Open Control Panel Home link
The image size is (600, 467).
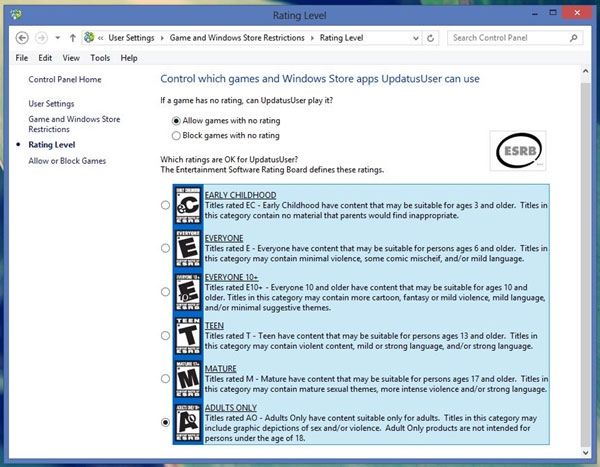65,79
